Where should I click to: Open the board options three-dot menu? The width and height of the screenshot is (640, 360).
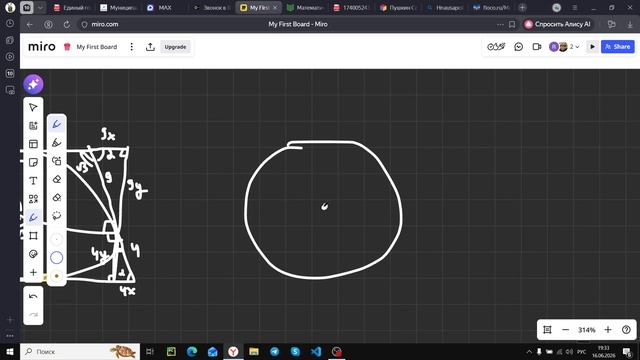tap(131, 47)
